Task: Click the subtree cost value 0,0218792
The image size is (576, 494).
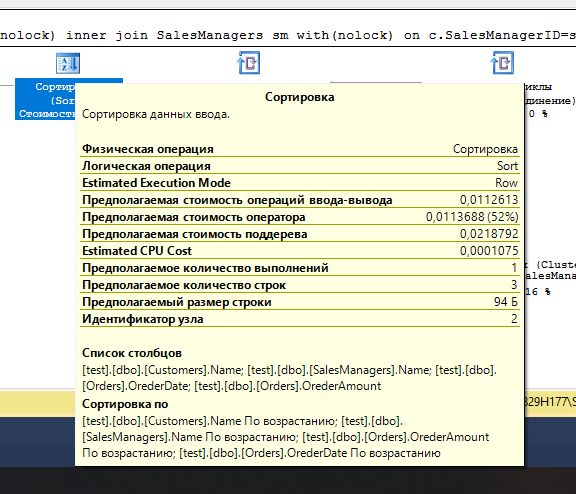Action: tap(489, 234)
